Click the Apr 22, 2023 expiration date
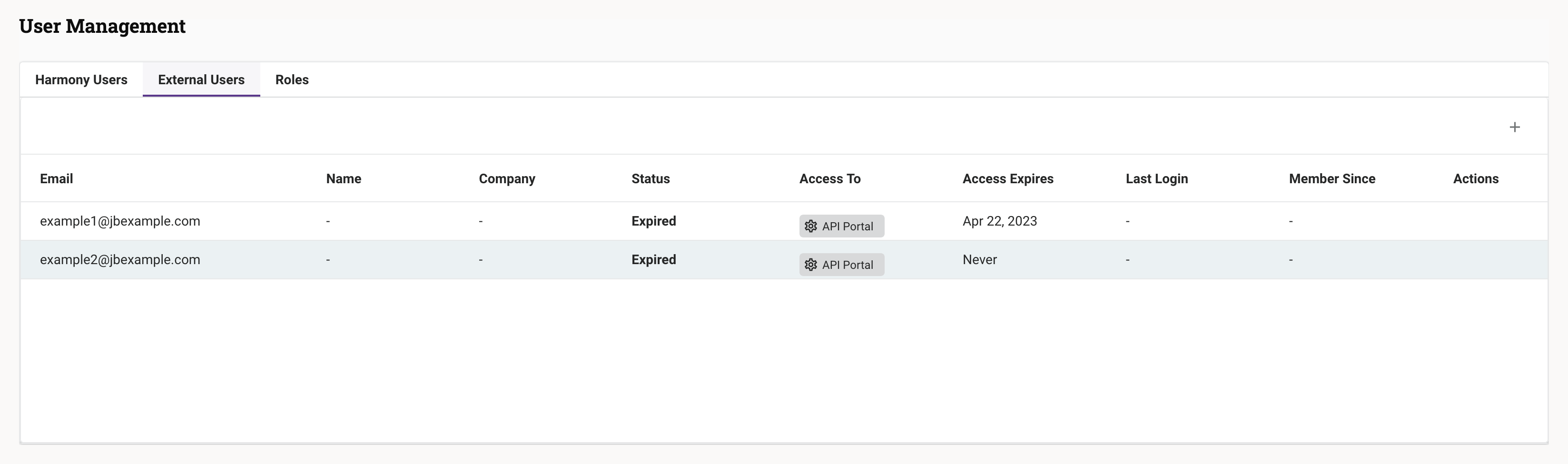 click(999, 221)
